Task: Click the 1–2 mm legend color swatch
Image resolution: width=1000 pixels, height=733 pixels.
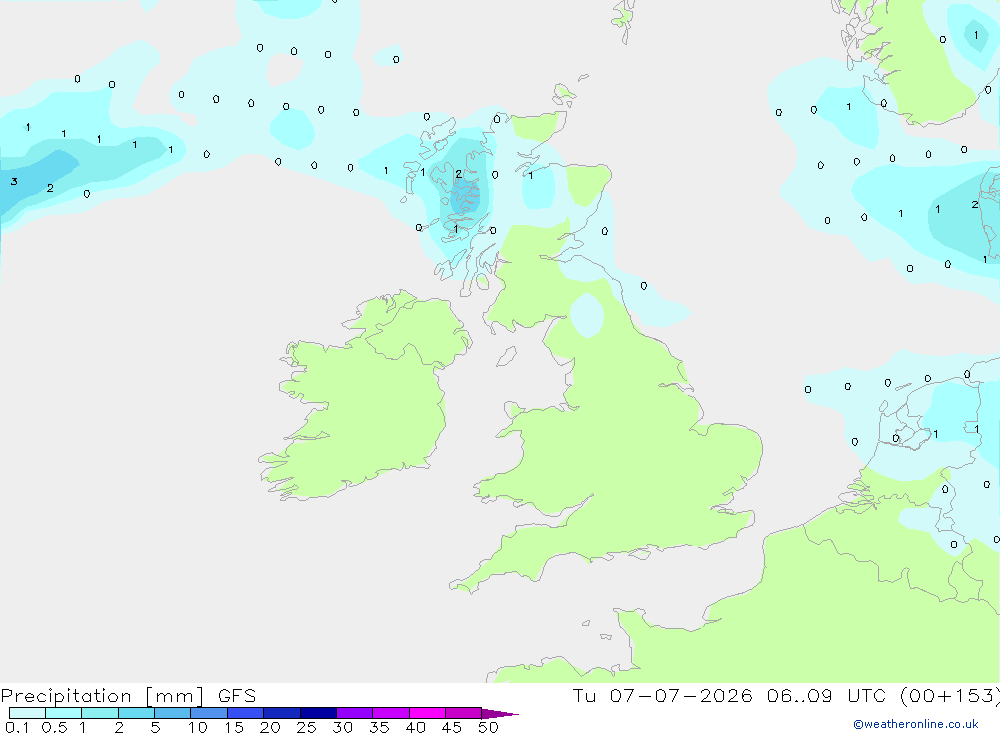Action: [99, 713]
